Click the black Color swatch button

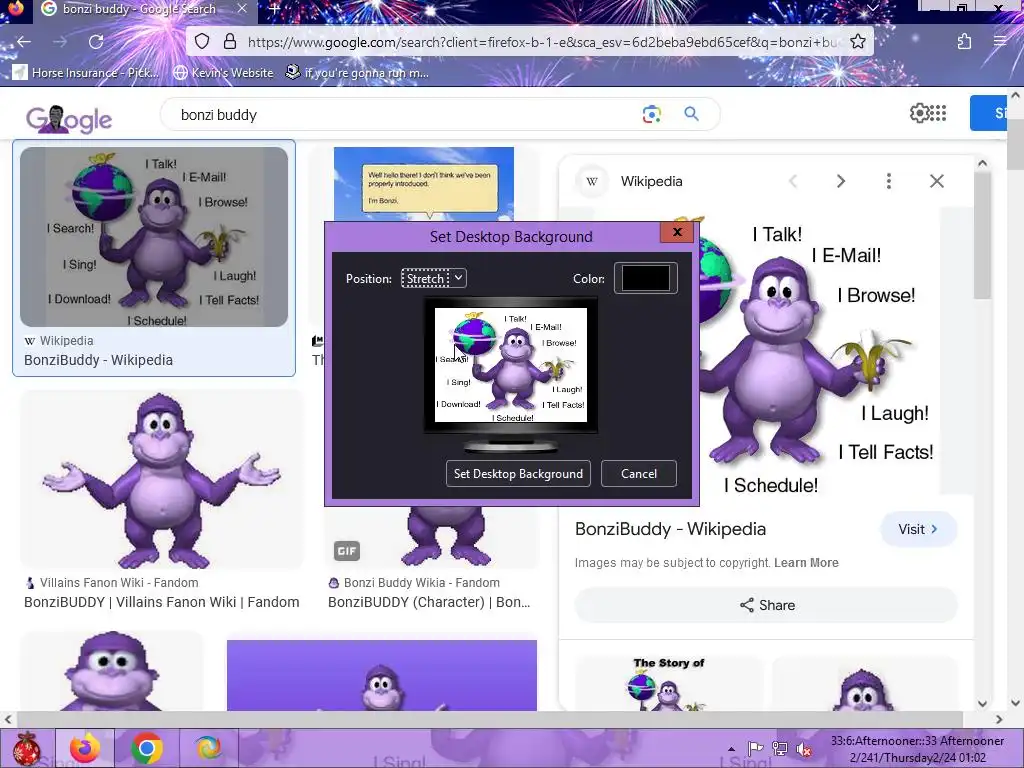pos(645,278)
